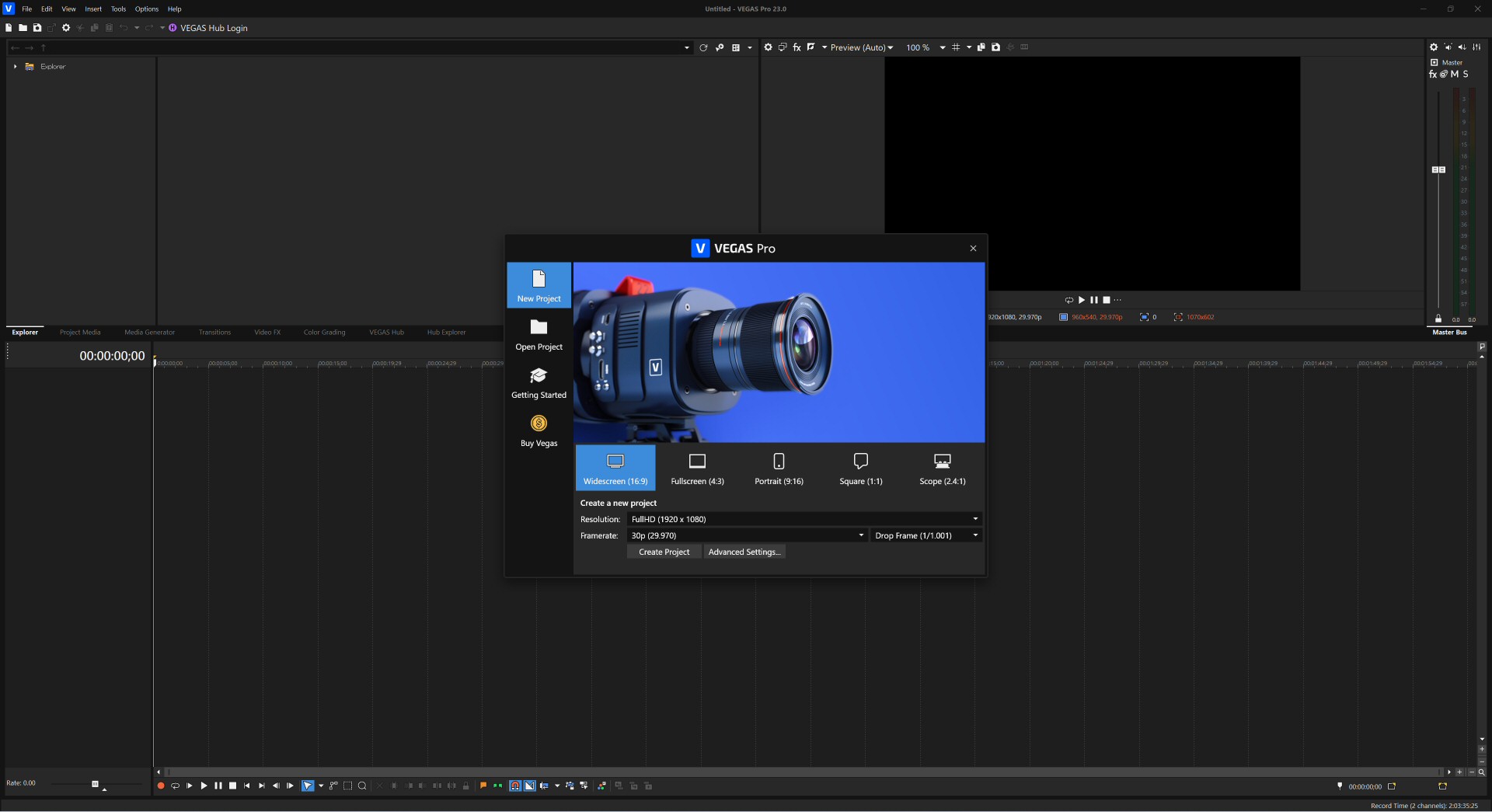Close the VEGAS Pro welcome dialog

tap(973, 249)
